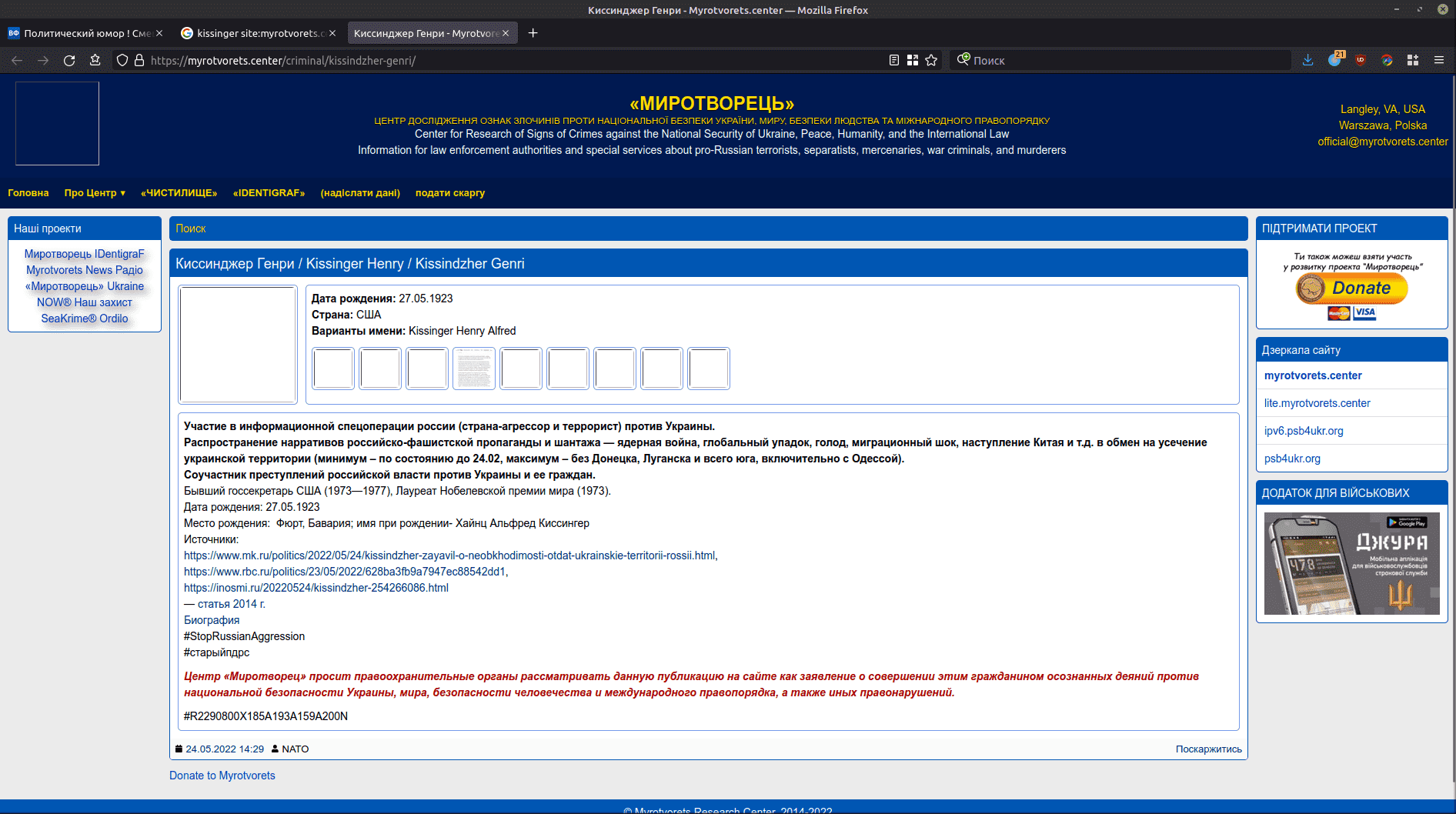The height and width of the screenshot is (814, 1456).
Task: Open the red shield extension icon
Action: tap(1361, 60)
